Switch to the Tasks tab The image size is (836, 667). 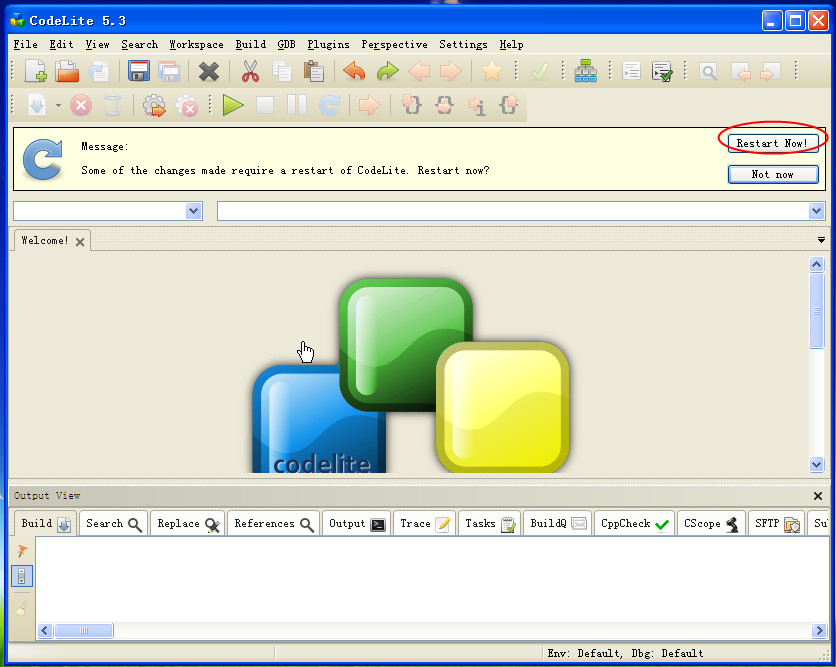click(x=489, y=524)
